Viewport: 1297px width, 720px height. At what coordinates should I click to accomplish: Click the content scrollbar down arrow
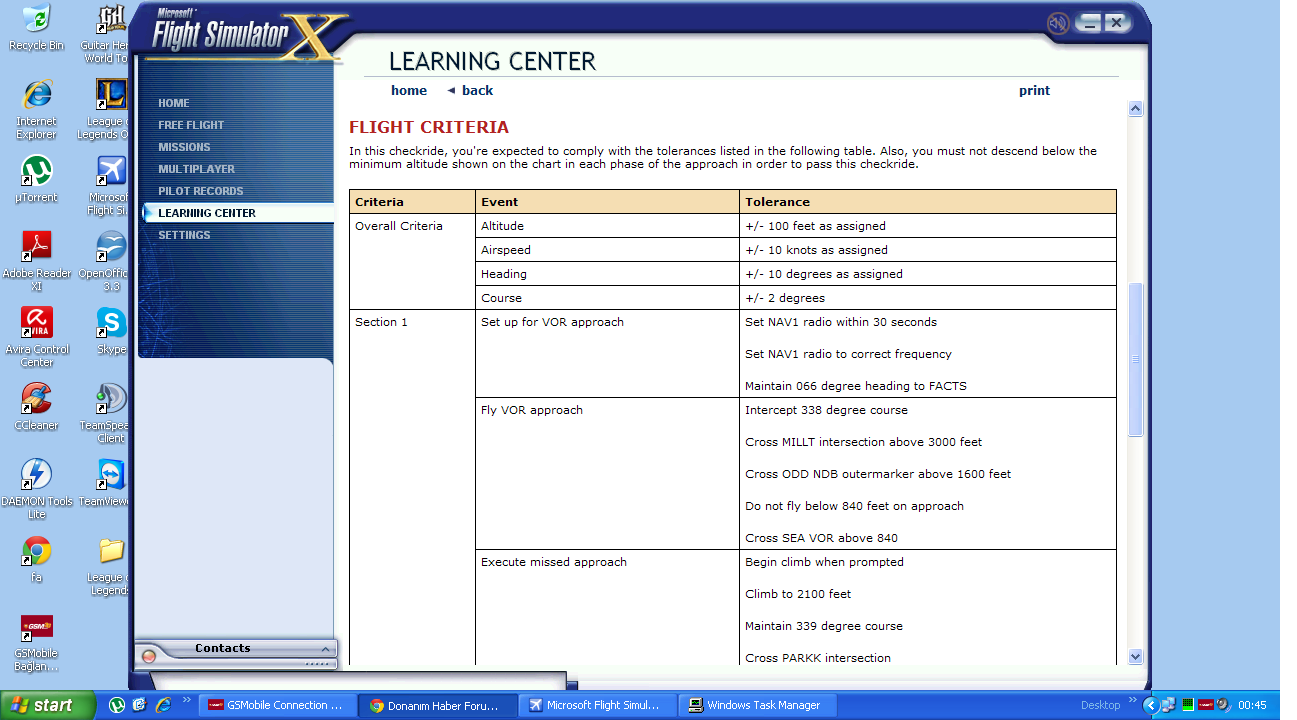1135,657
